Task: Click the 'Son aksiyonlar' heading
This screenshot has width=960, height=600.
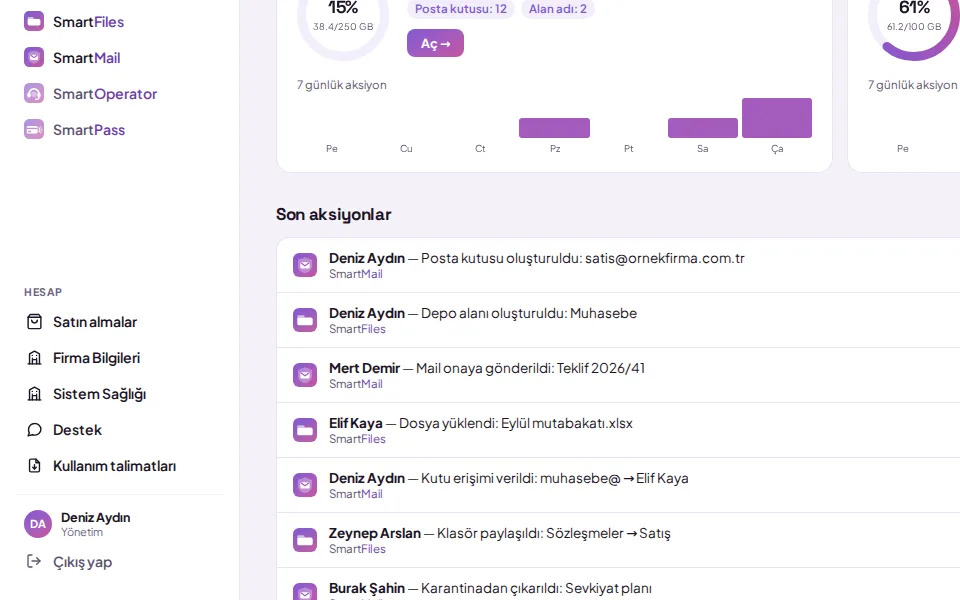Action: 334,215
